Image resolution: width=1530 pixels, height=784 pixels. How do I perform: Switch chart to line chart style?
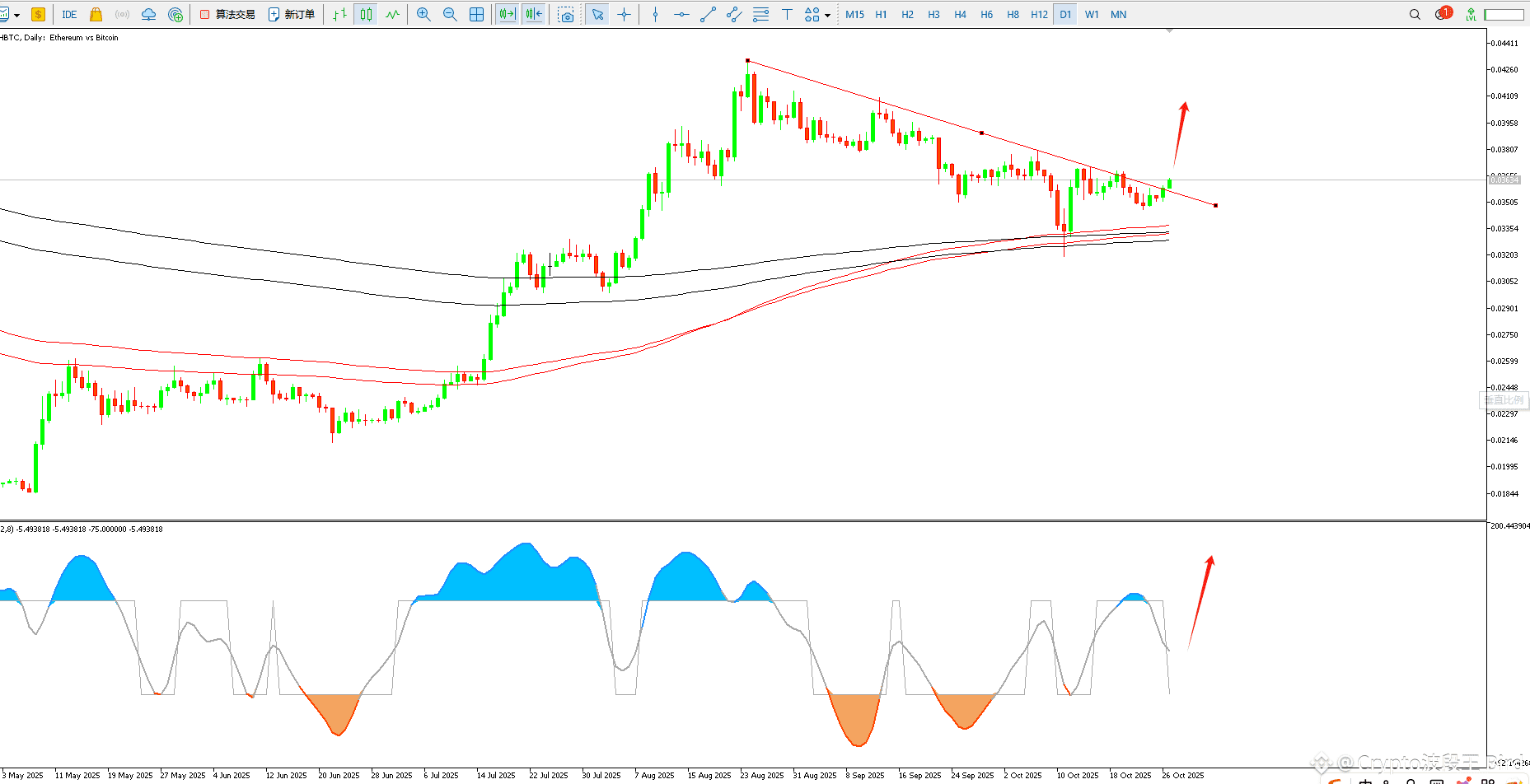(x=392, y=14)
